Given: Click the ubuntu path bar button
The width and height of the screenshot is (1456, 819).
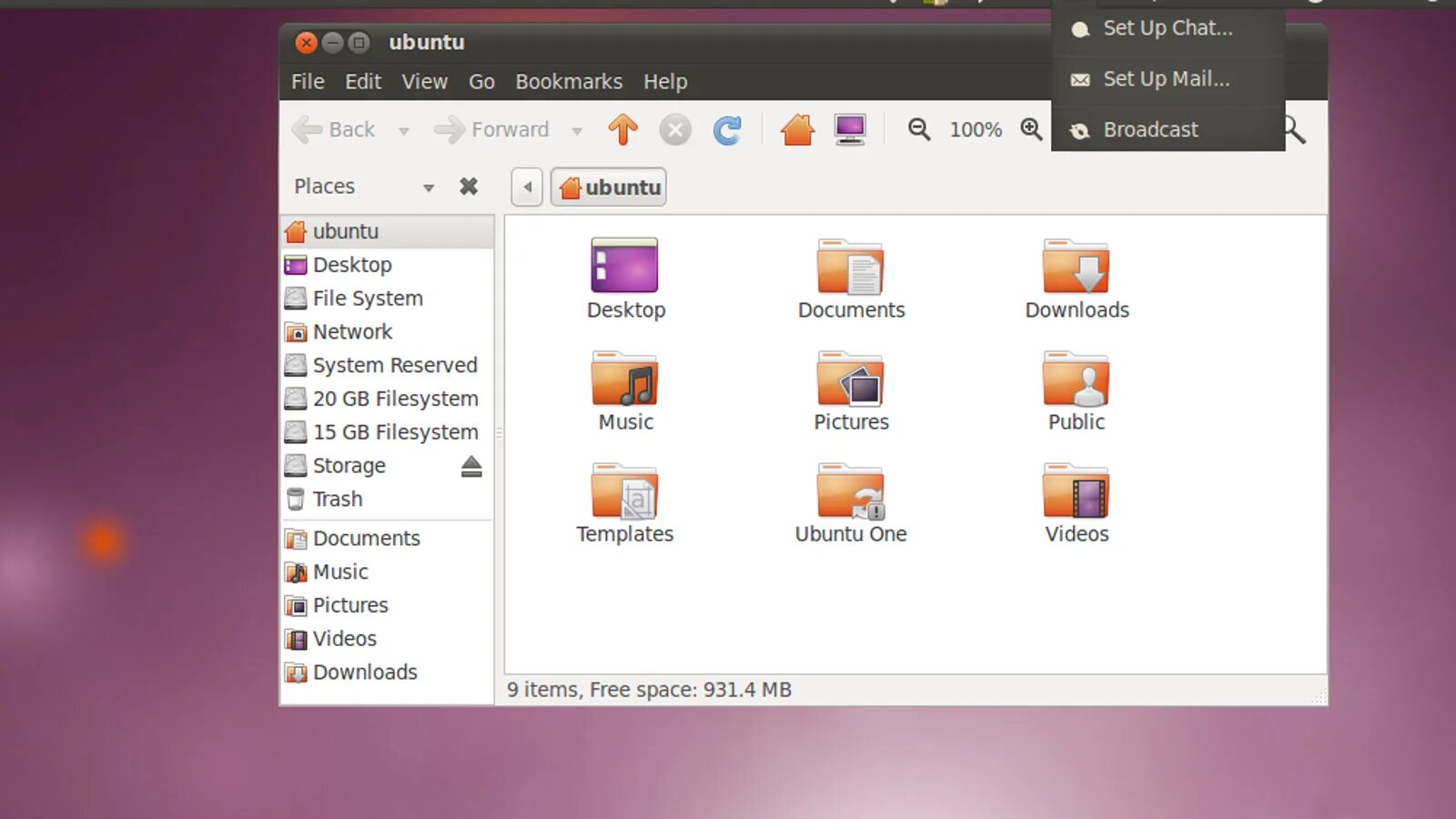Looking at the screenshot, I should point(609,187).
